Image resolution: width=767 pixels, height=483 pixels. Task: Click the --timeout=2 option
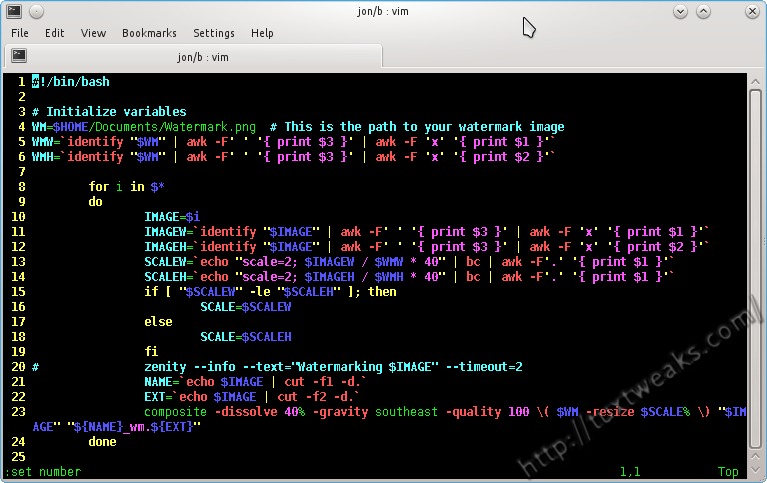tap(484, 367)
